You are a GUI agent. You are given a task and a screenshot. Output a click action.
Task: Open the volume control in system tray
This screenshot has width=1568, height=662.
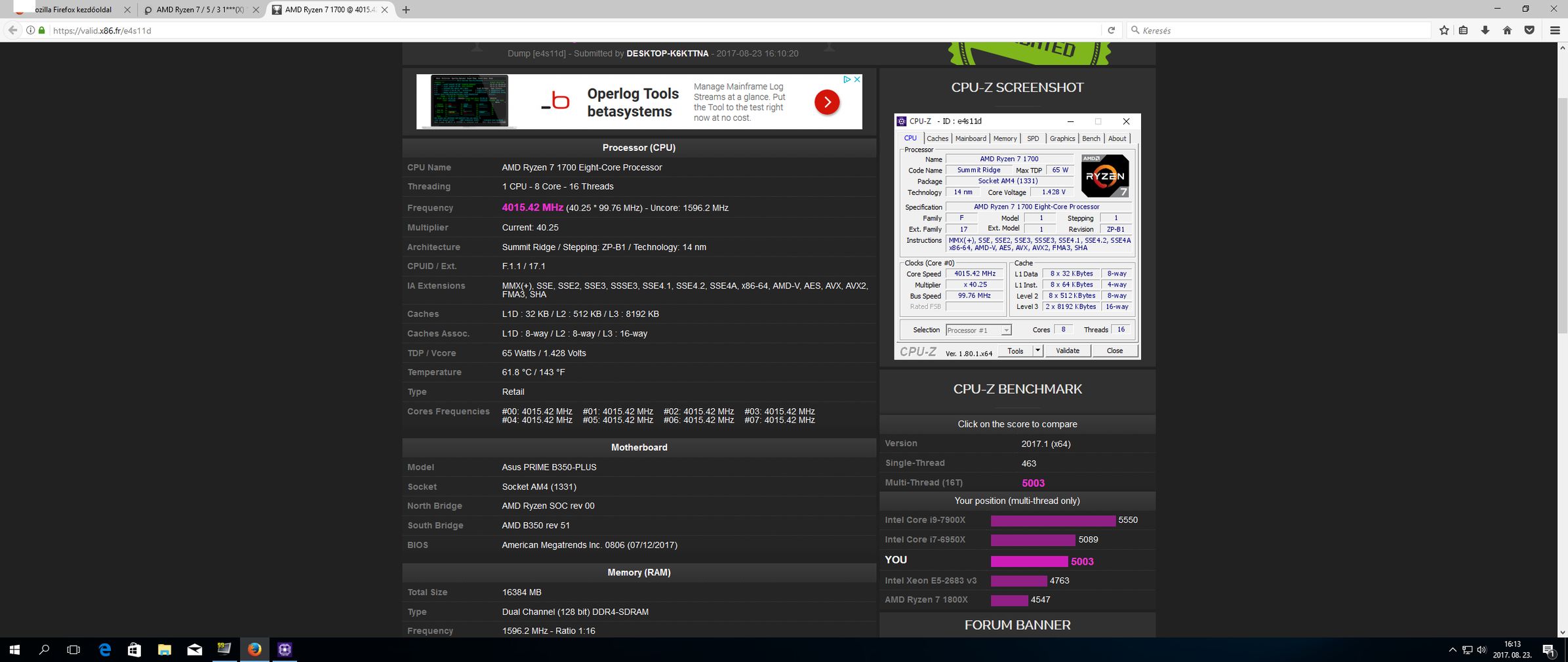(x=1481, y=650)
